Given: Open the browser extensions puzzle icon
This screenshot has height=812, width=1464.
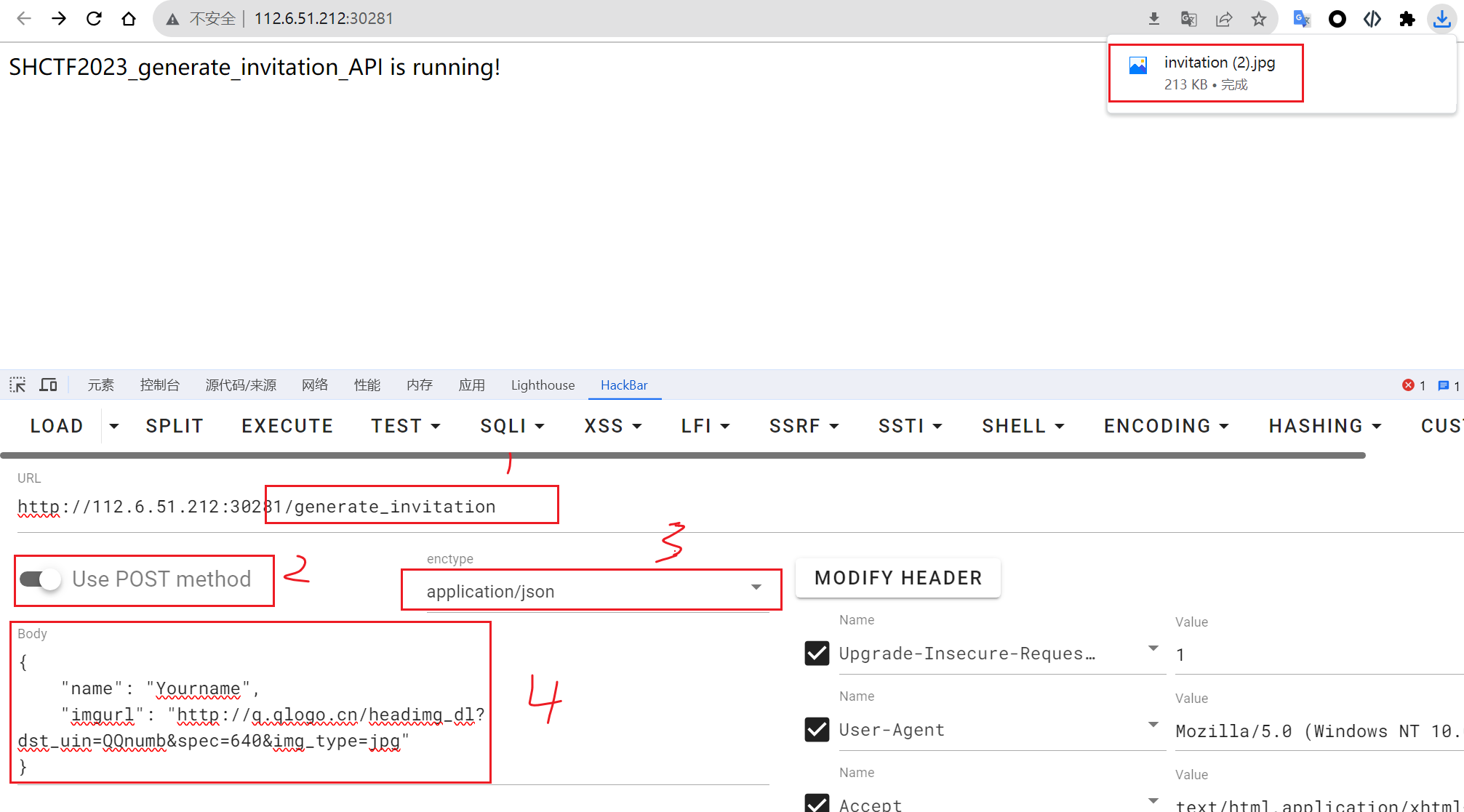Looking at the screenshot, I should click(x=1407, y=19).
